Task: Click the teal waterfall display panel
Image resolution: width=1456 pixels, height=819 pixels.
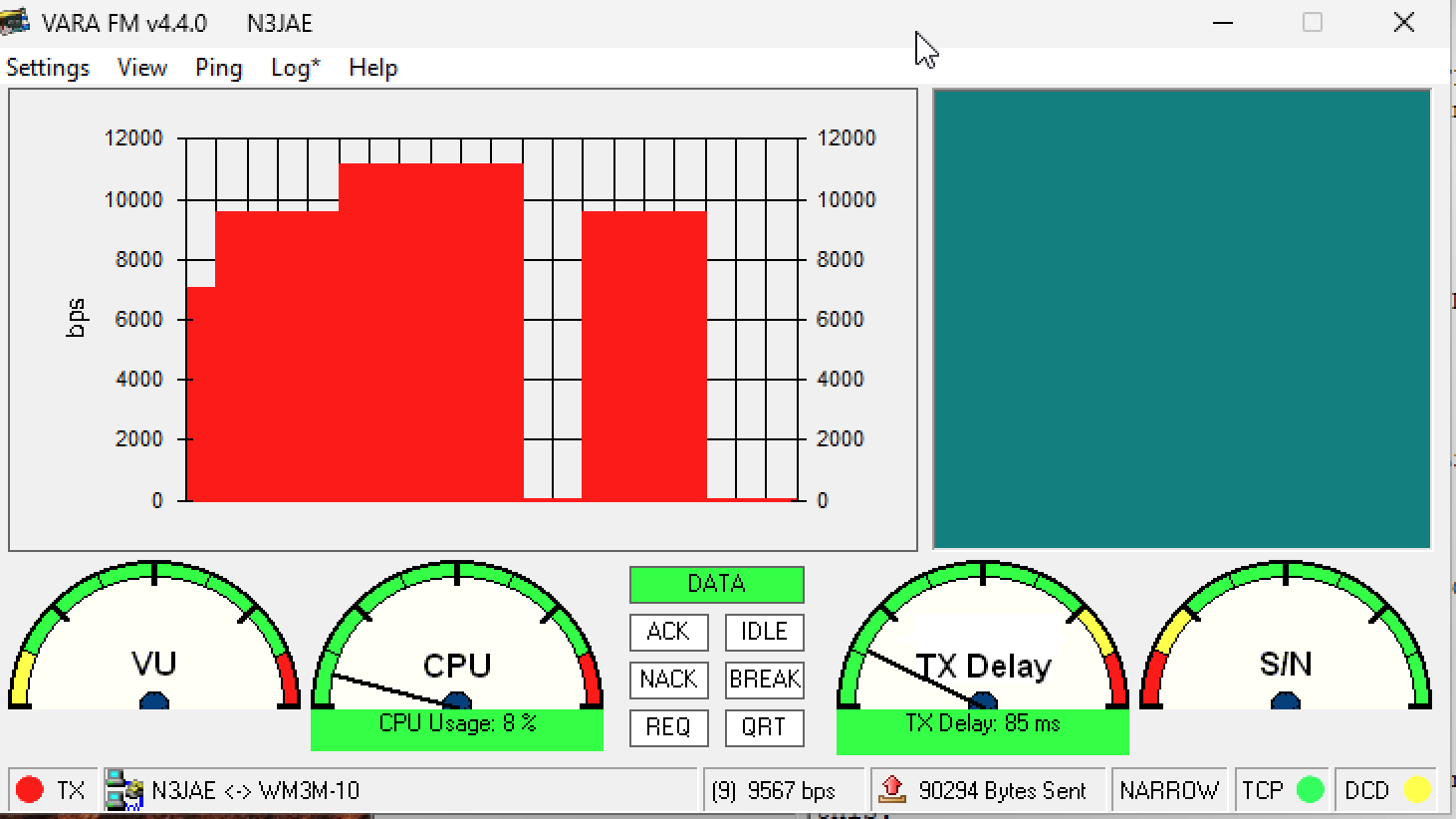Action: point(1181,319)
